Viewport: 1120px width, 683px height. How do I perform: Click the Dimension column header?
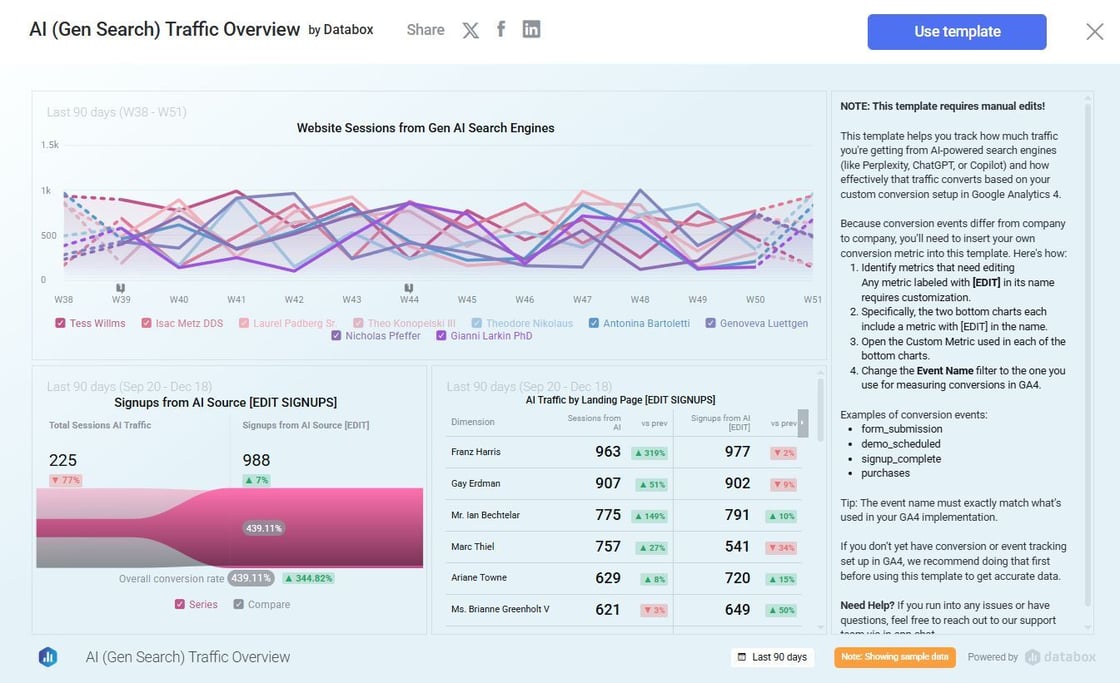(x=473, y=422)
